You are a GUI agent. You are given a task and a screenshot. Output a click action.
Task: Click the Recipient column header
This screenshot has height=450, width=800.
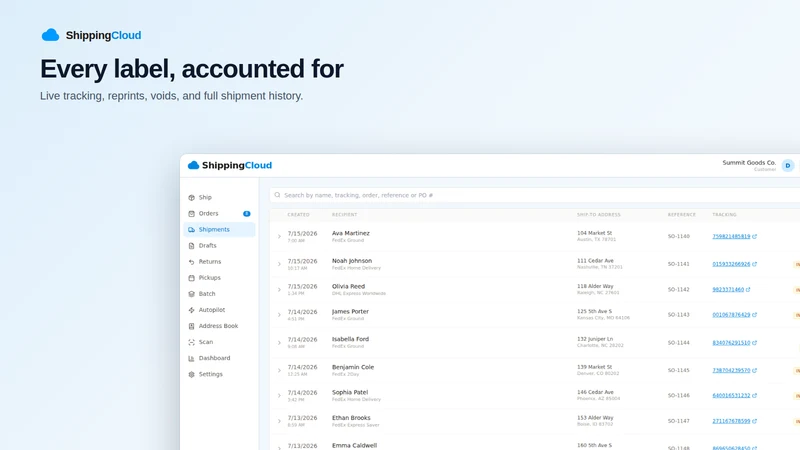(x=344, y=215)
